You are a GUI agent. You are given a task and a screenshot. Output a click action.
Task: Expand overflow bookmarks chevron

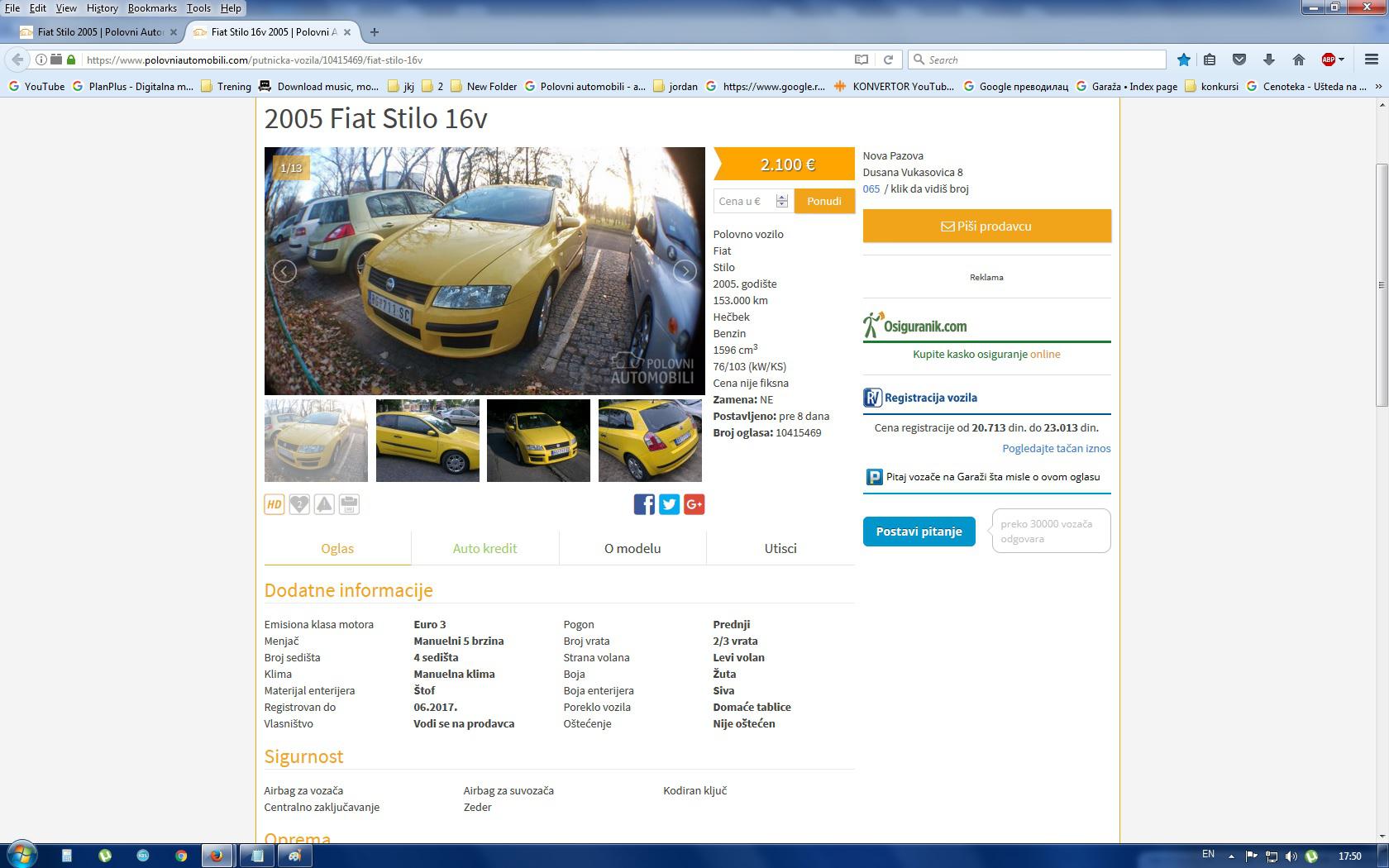[x=1378, y=86]
